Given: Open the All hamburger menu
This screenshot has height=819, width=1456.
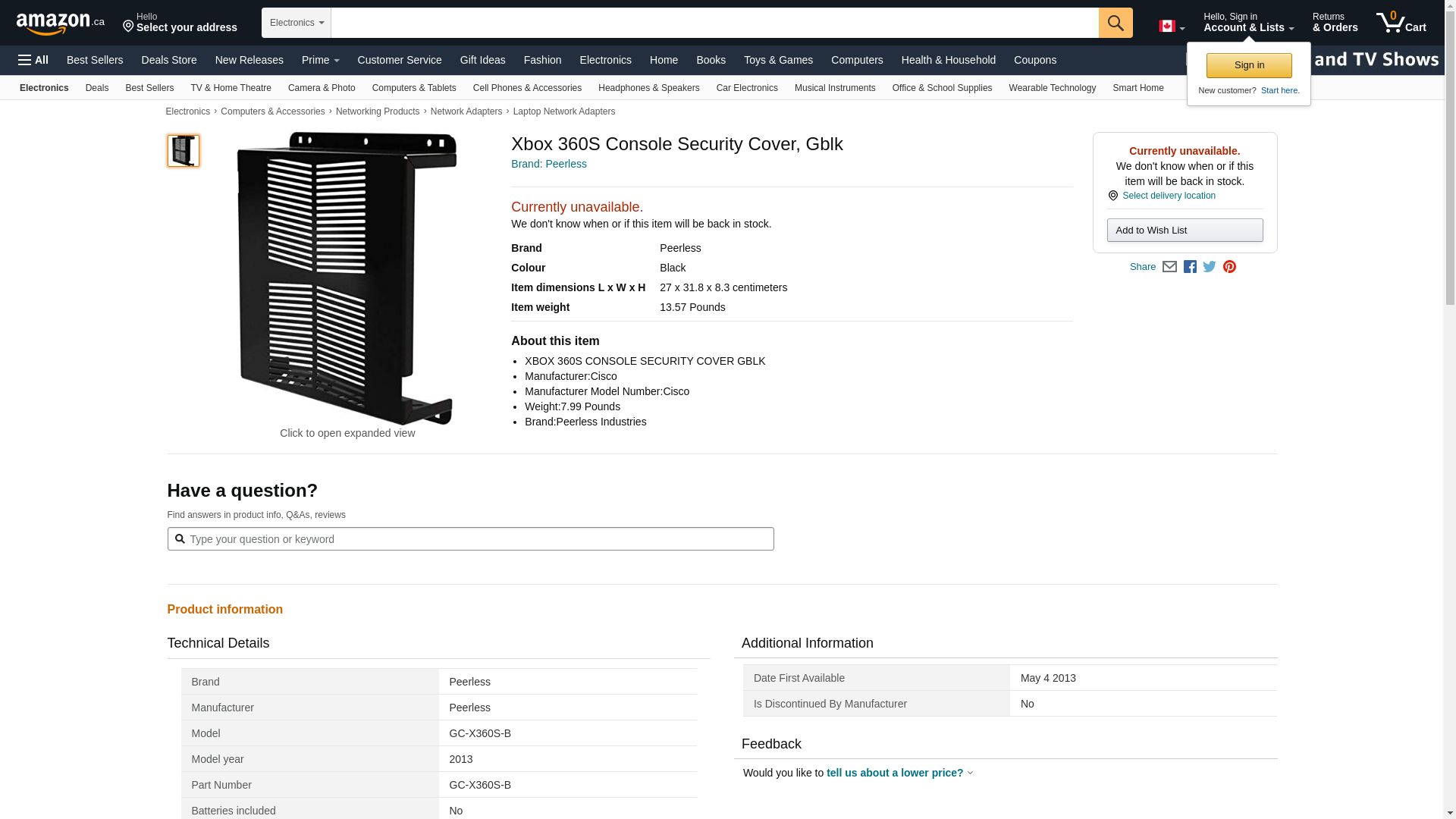Looking at the screenshot, I should [33, 60].
